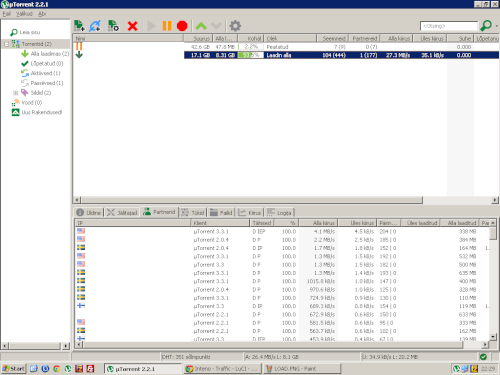Collapse the Torrentid tree node
The image size is (500, 375).
coord(6,44)
